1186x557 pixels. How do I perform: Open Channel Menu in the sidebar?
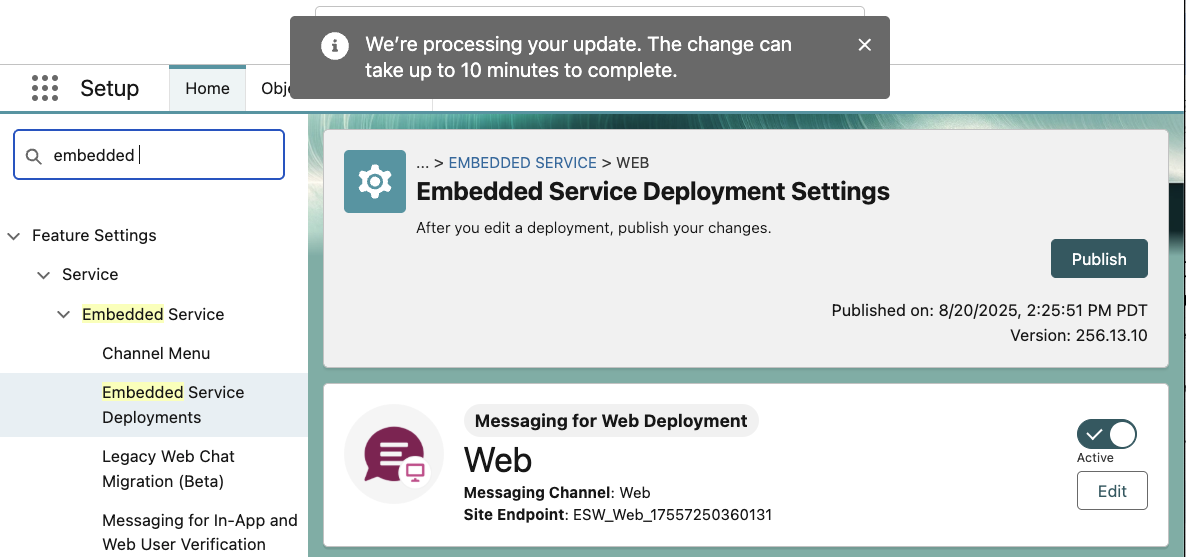pyautogui.click(x=156, y=353)
